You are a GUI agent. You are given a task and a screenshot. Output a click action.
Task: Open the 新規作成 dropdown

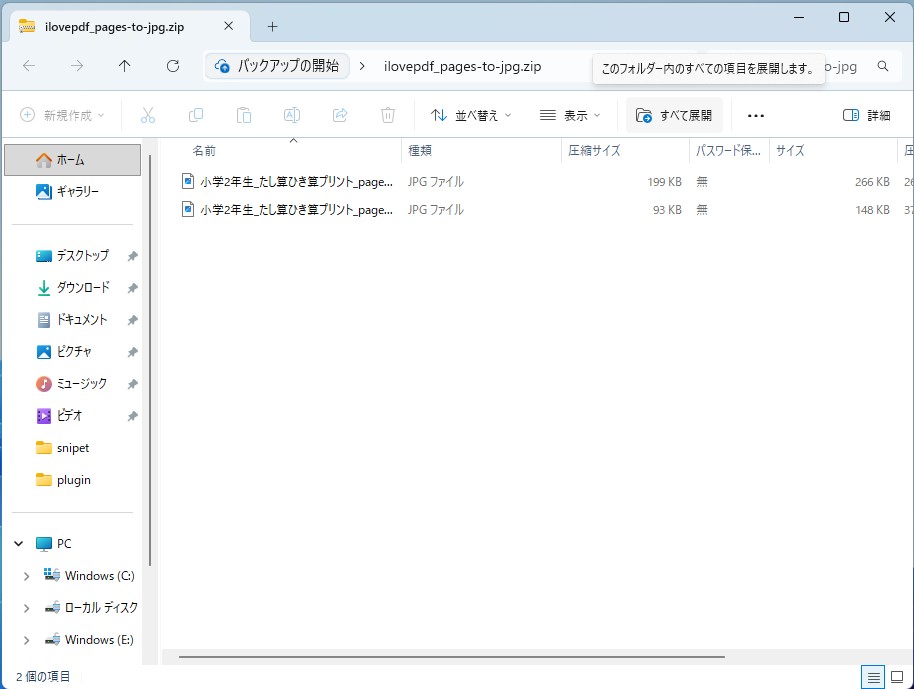point(62,115)
